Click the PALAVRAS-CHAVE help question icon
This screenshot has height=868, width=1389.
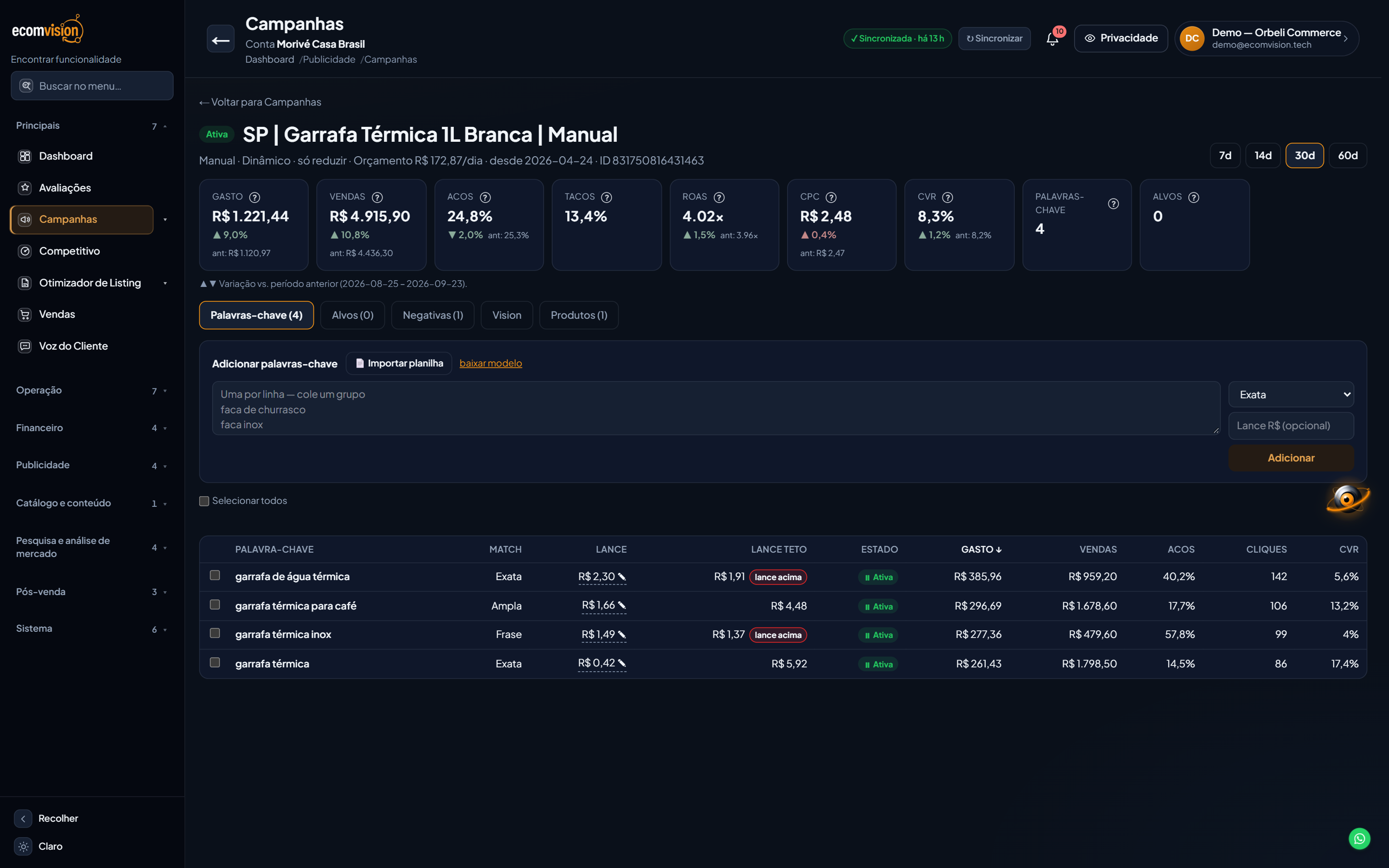[x=1113, y=203]
